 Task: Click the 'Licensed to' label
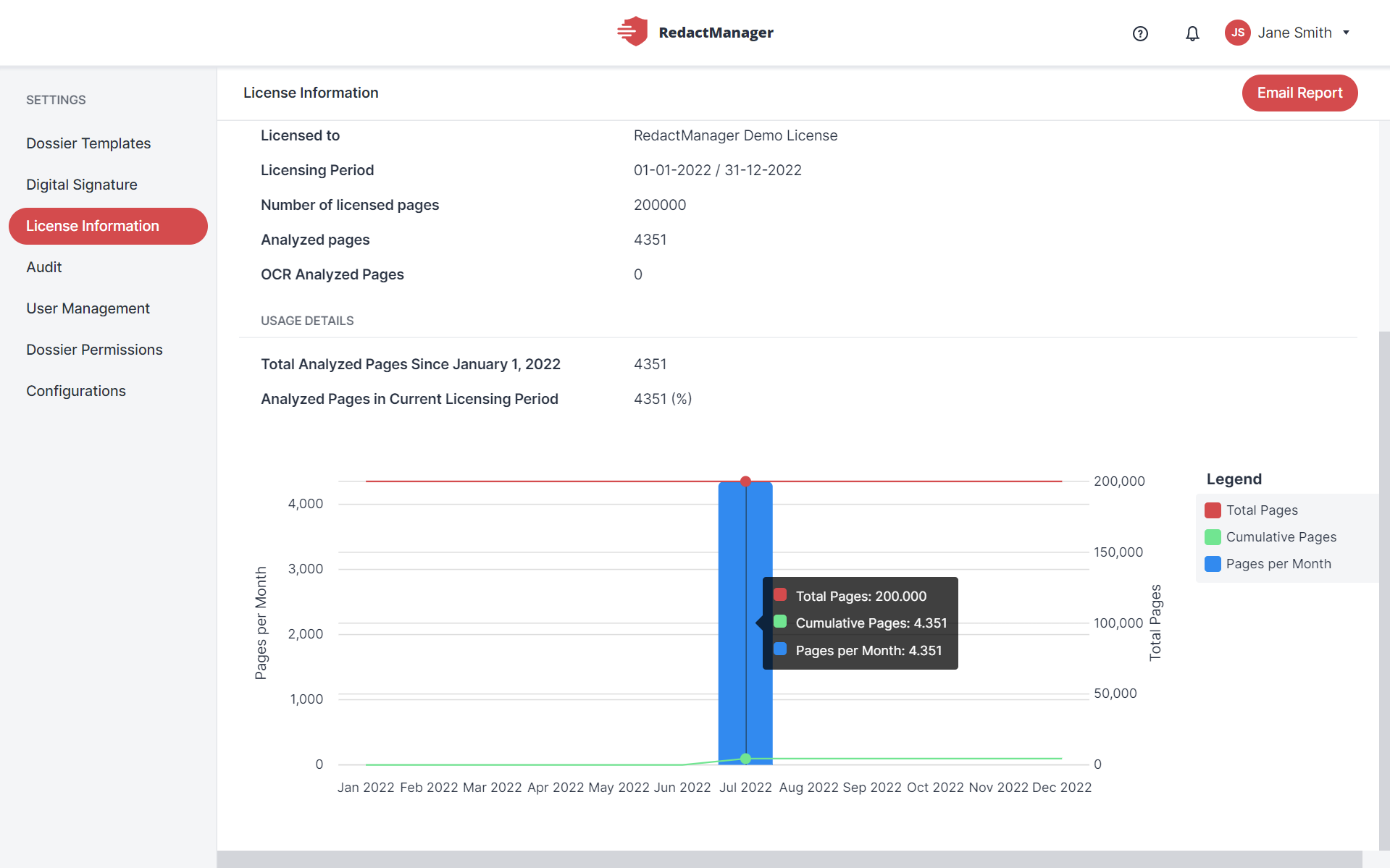(300, 135)
